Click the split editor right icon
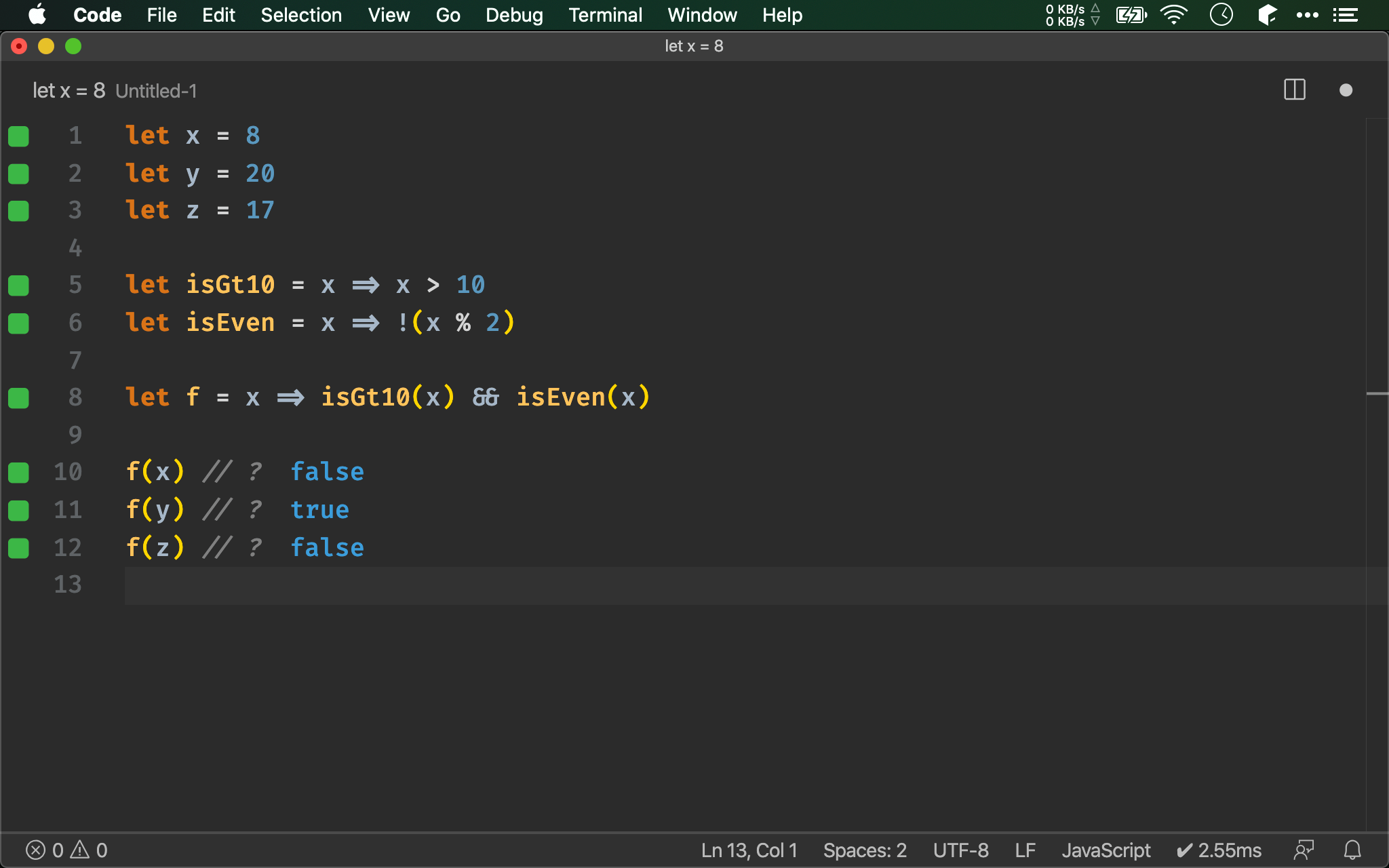This screenshot has width=1389, height=868. click(1295, 90)
